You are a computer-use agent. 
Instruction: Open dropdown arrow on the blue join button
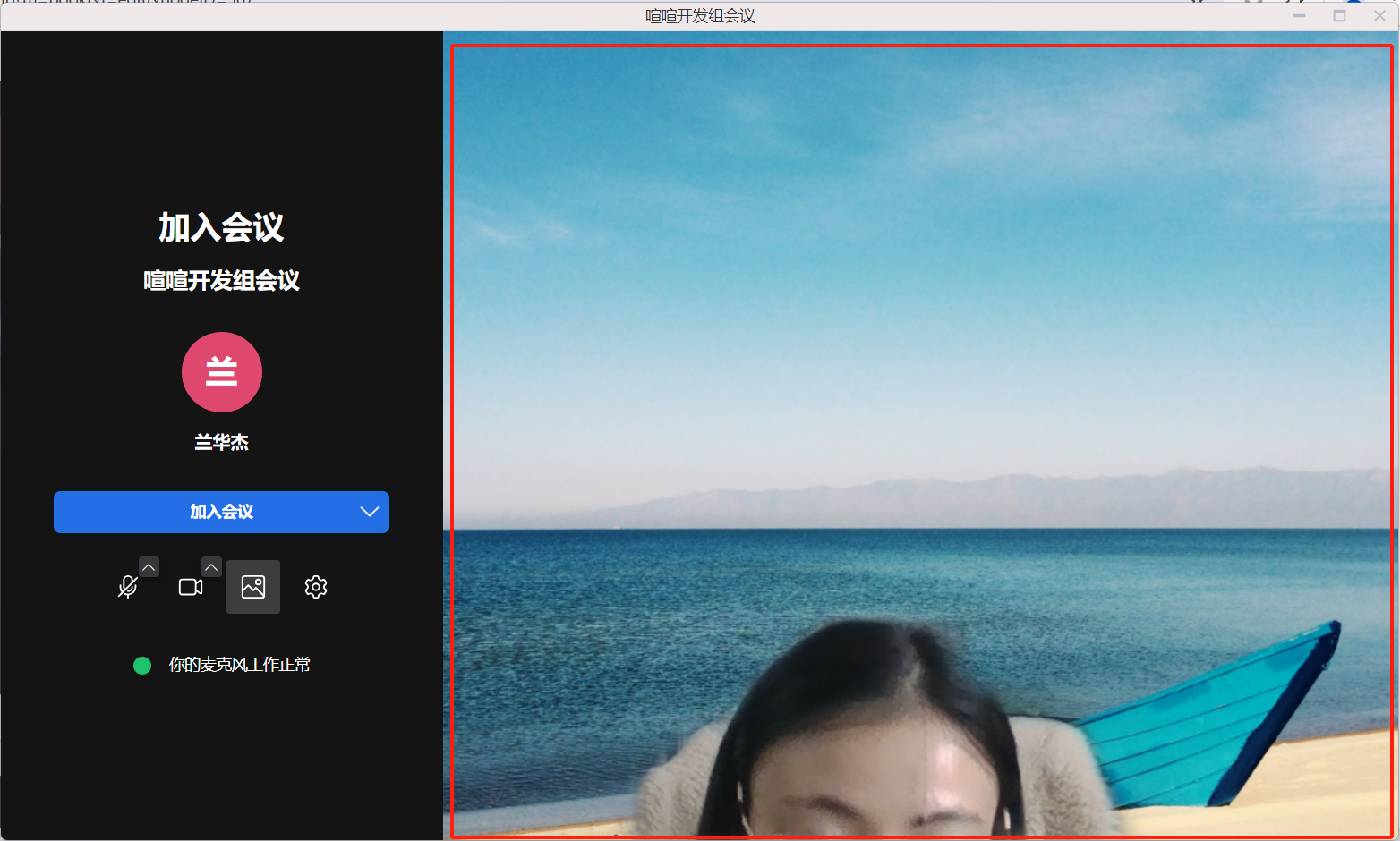369,512
